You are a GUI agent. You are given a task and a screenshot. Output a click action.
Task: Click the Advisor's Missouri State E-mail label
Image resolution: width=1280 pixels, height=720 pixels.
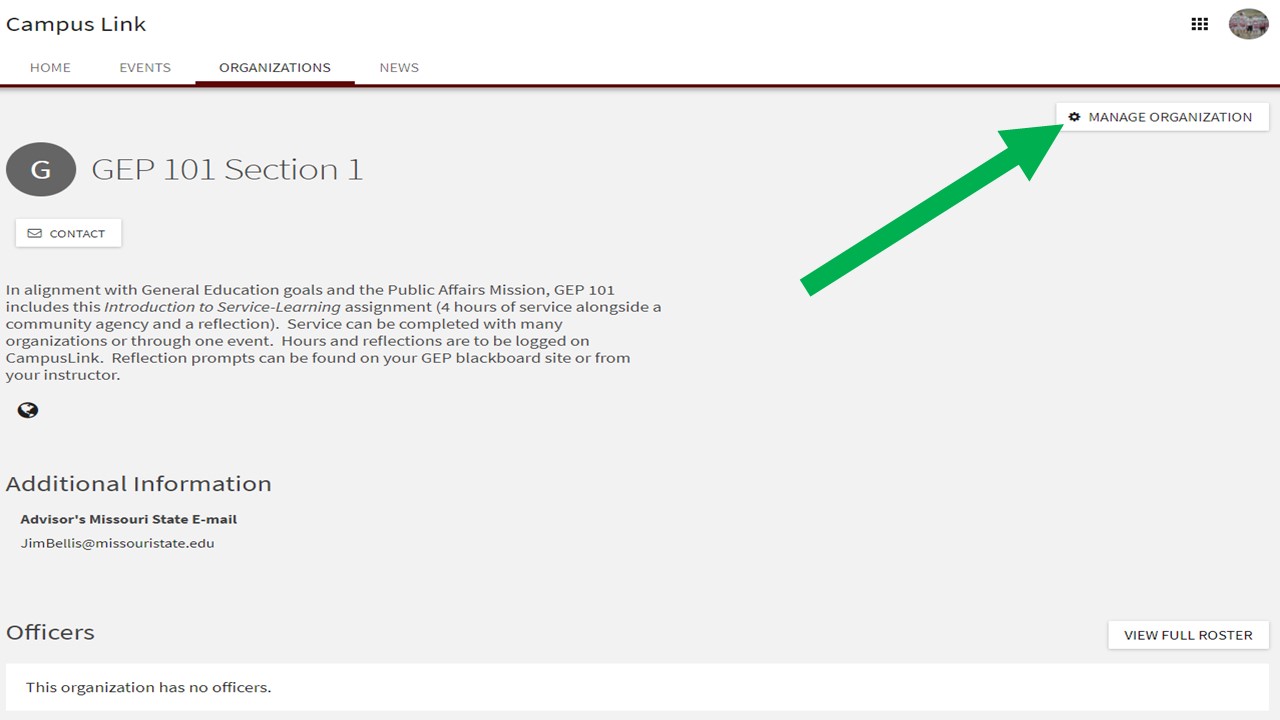tap(128, 519)
